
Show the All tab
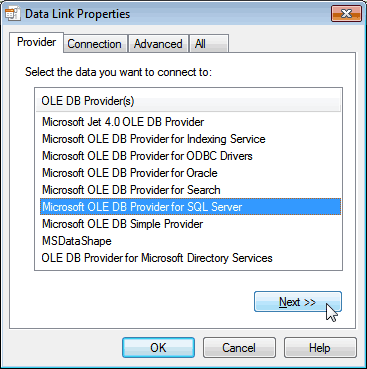point(209,44)
